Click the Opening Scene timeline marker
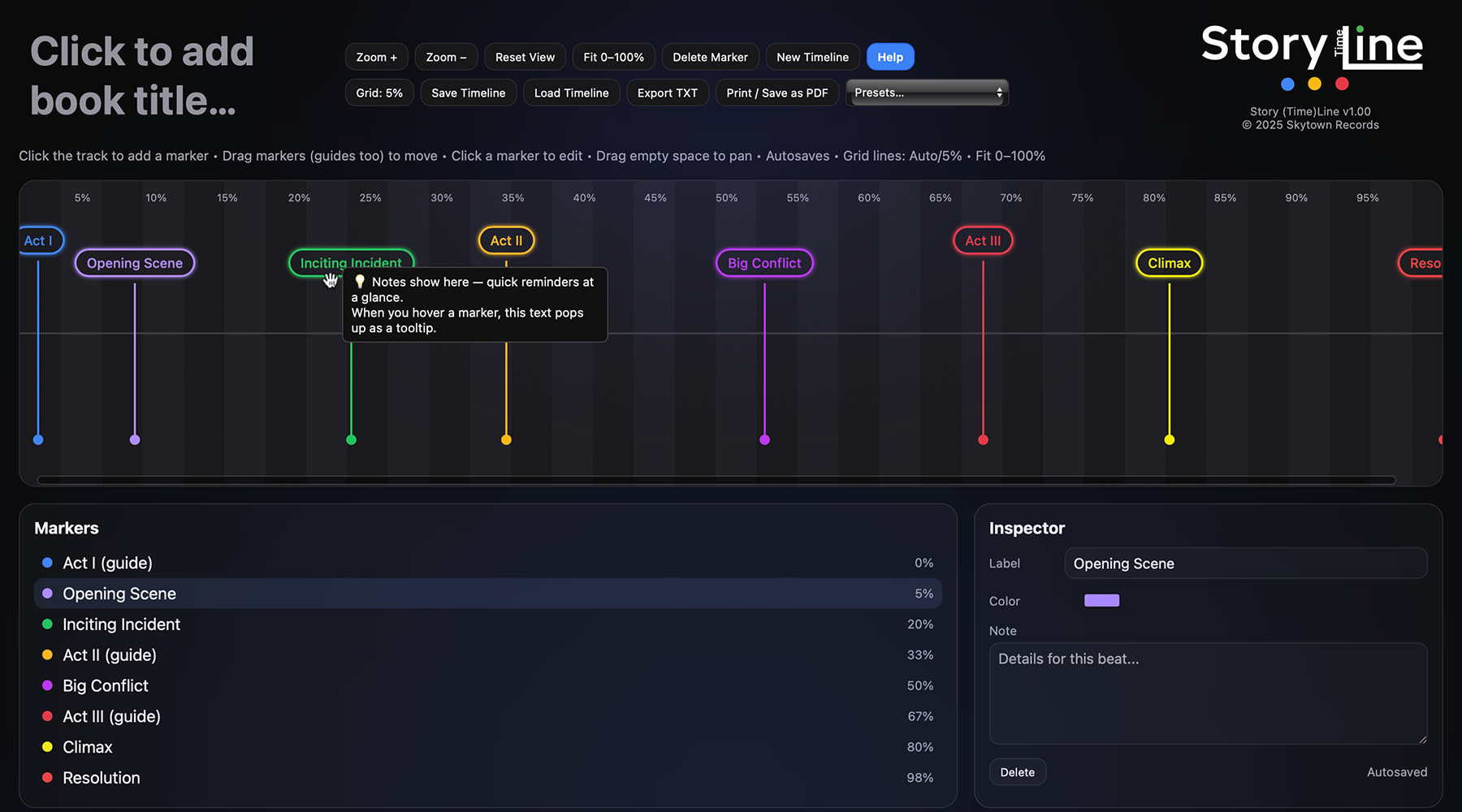Viewport: 1462px width, 812px height. (135, 263)
